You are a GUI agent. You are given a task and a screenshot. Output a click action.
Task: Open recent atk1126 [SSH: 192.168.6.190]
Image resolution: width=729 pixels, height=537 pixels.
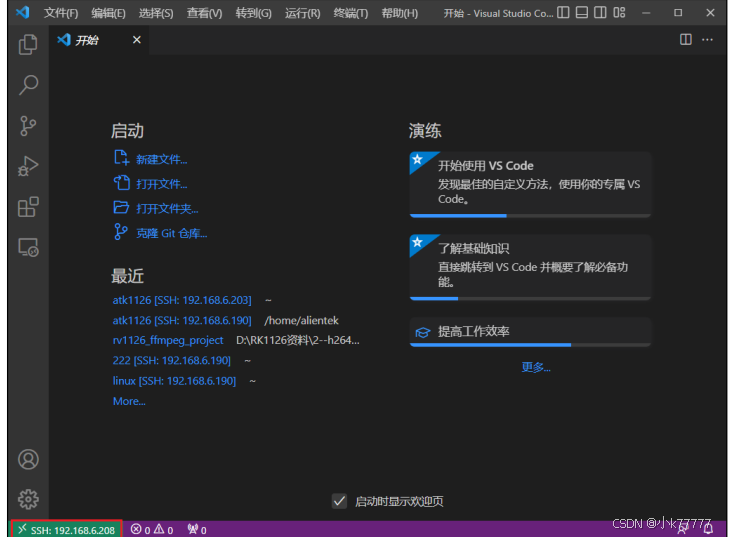point(182,320)
